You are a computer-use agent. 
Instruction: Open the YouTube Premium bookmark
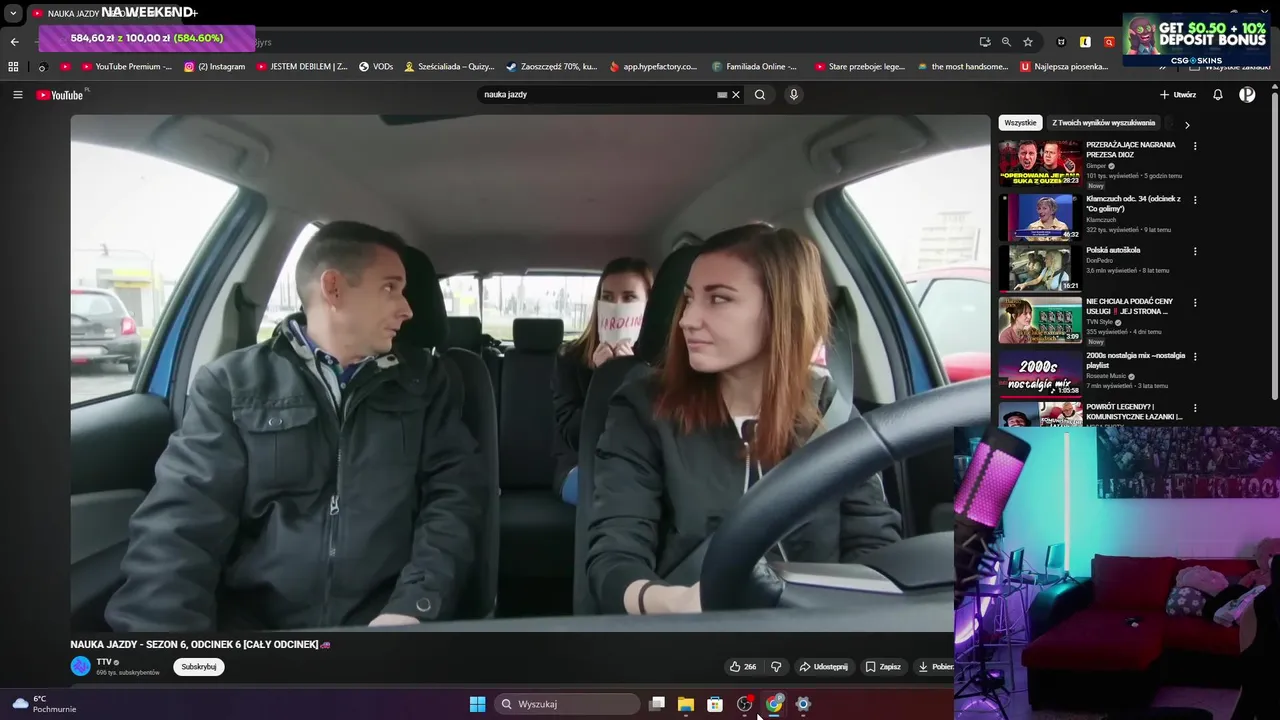tap(127, 67)
